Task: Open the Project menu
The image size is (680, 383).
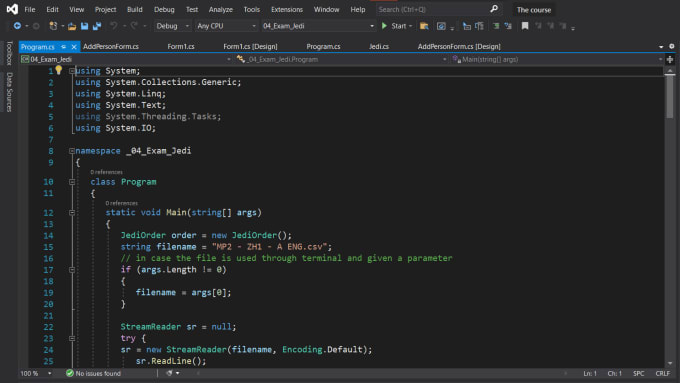Action: tap(105, 9)
